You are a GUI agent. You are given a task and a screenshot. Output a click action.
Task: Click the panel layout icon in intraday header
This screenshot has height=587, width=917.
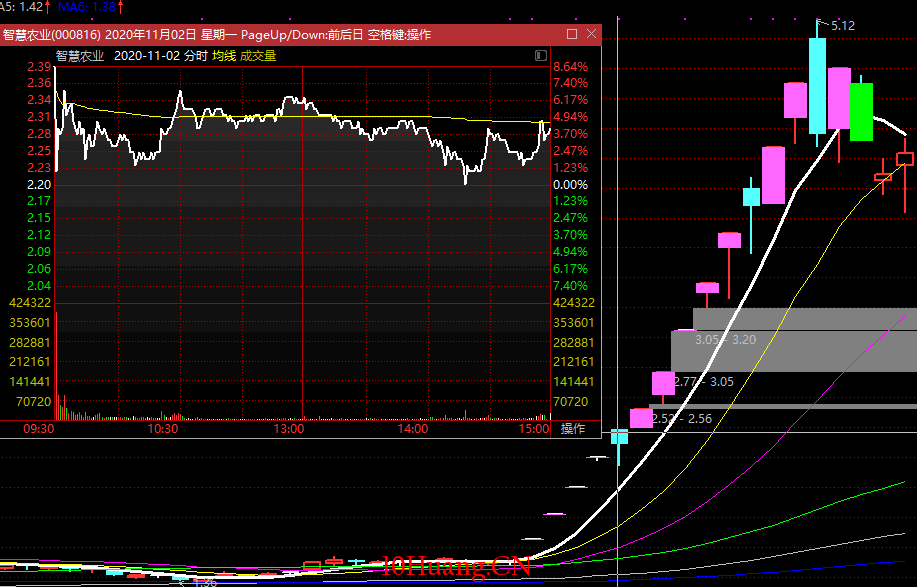coord(541,56)
